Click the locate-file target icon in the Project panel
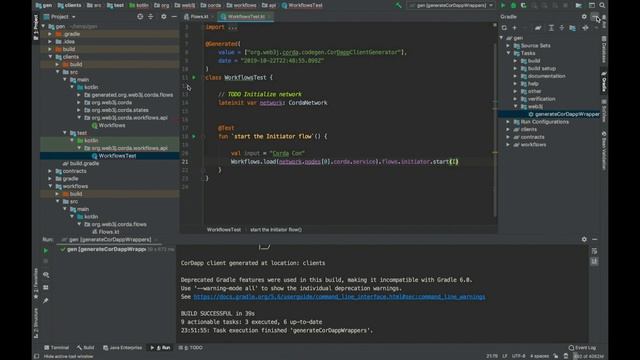 click(140, 17)
